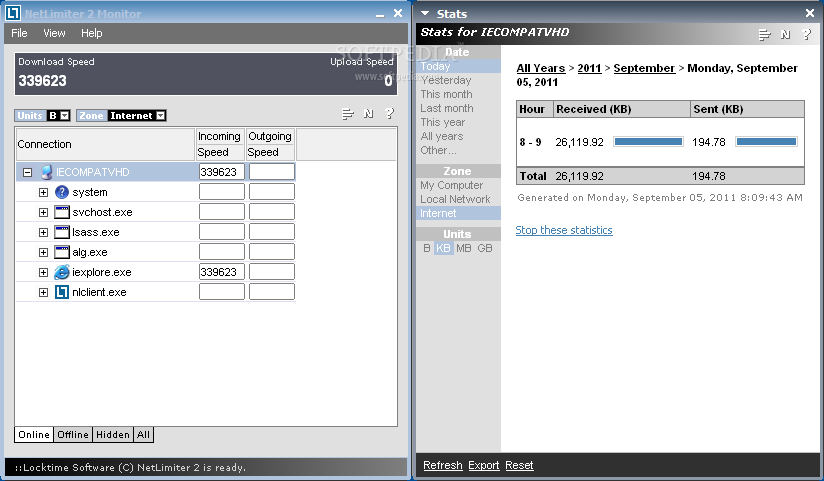Viewport: 824px width, 481px height.
Task: Switch to the Offline tab
Action: point(73,435)
